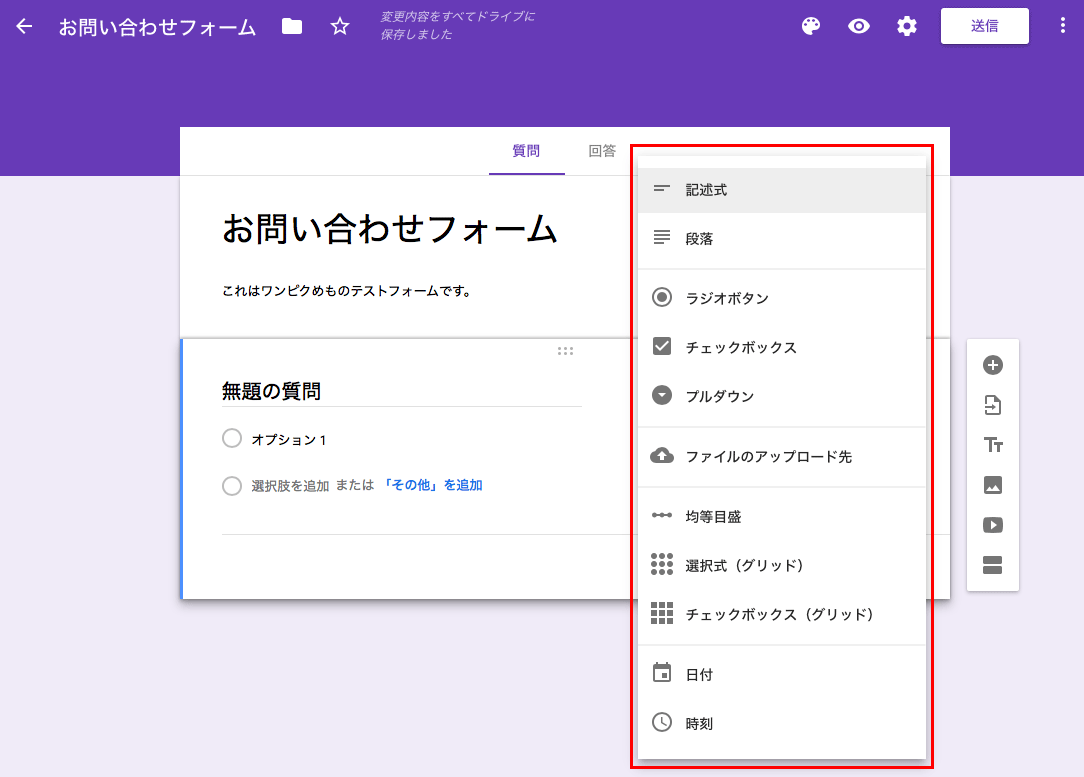Import questions icon in side toolbar
The height and width of the screenshot is (777, 1084).
click(x=993, y=405)
